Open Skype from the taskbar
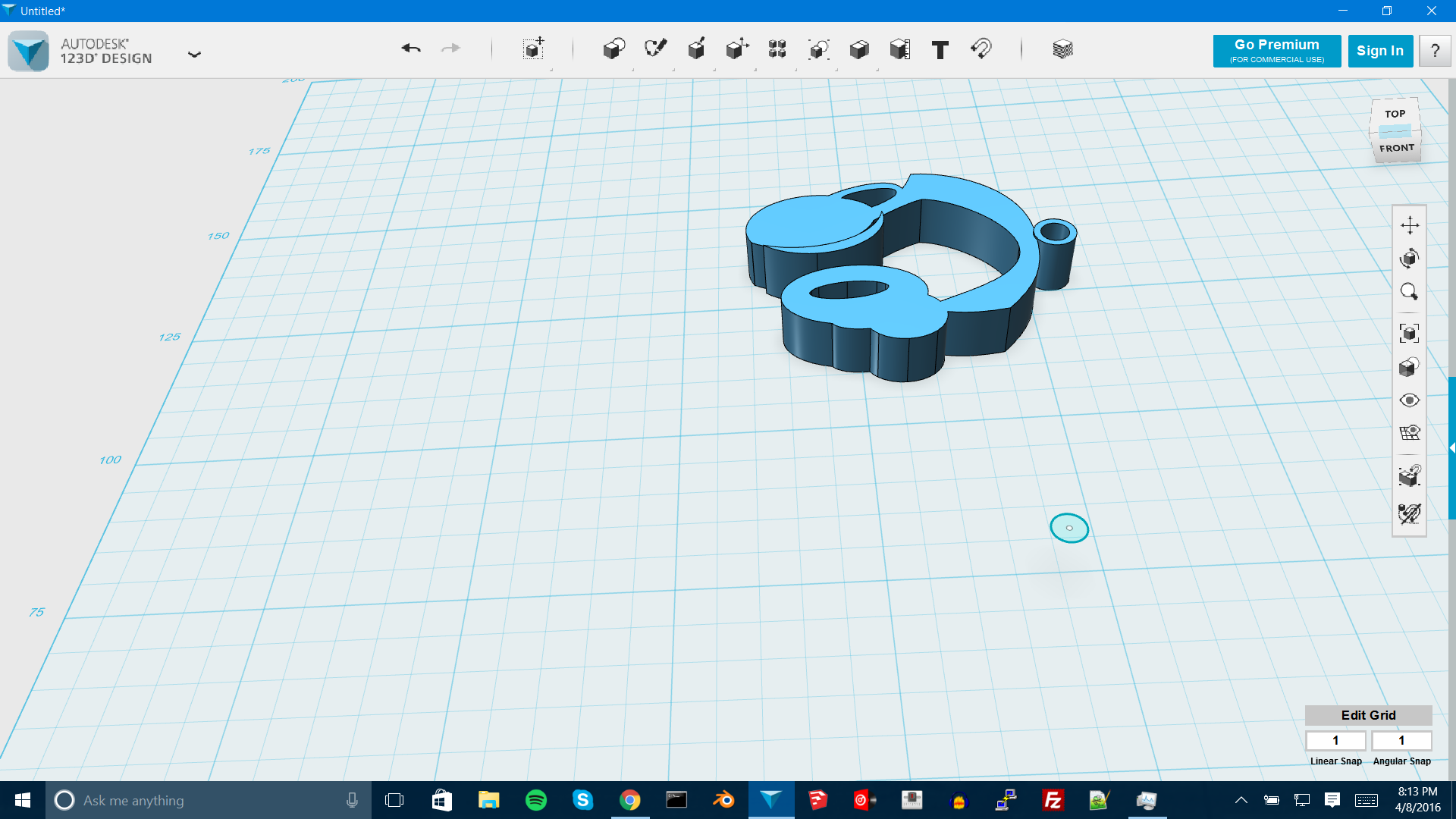This screenshot has height=819, width=1456. pos(582,800)
